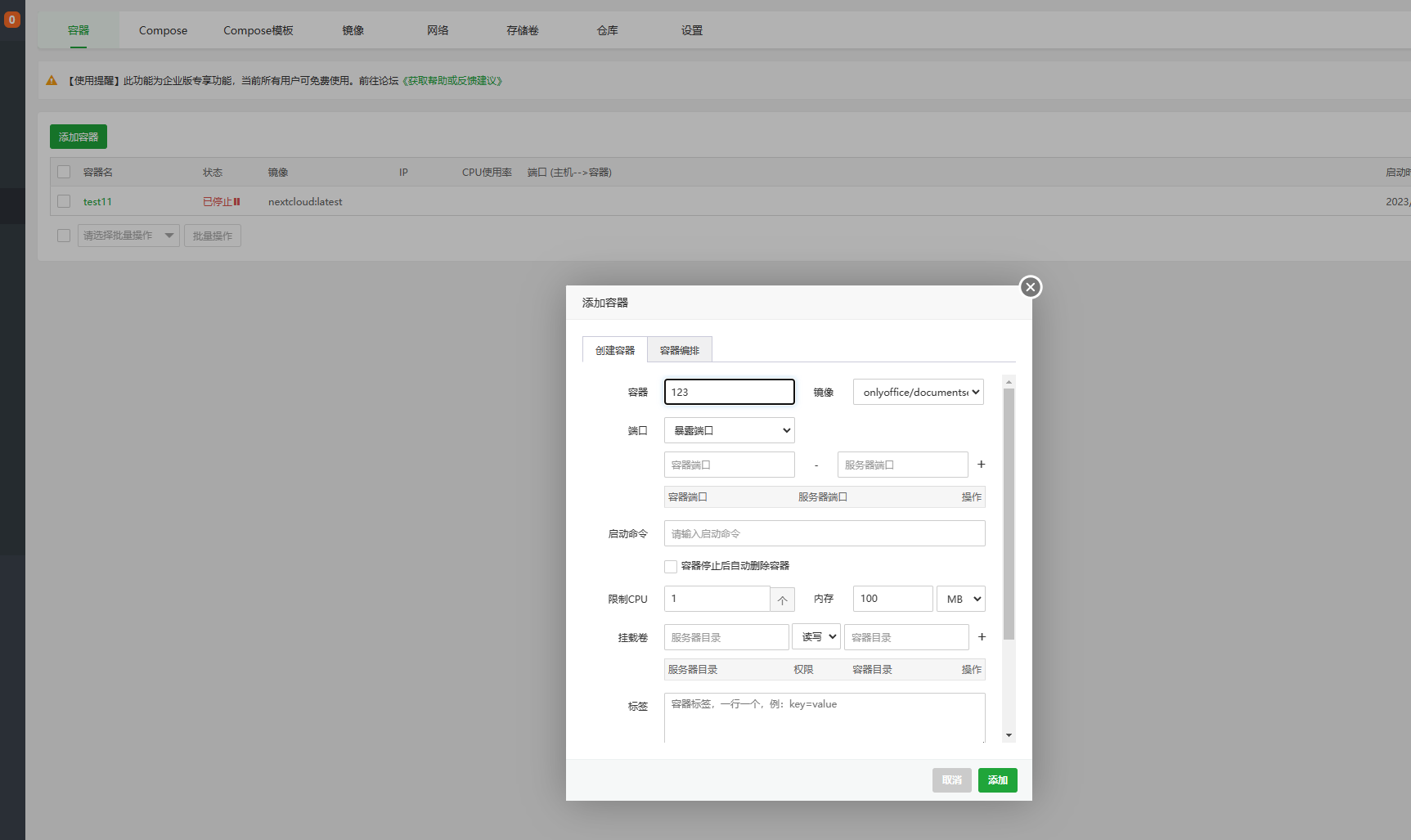Viewport: 1411px width, 840px height.
Task: Open the 设置 tab
Action: point(692,30)
